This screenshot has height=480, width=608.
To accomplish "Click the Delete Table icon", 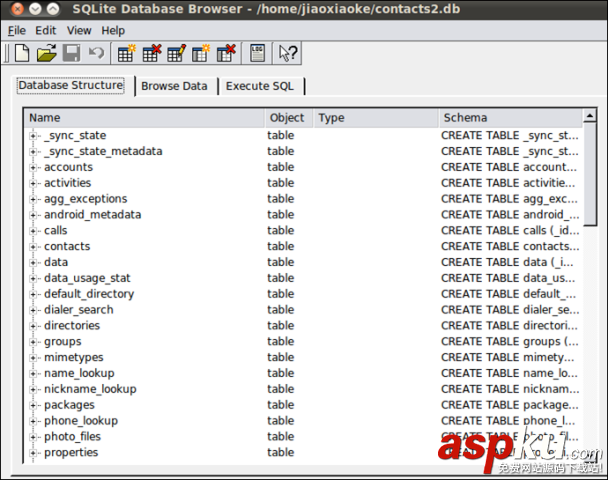I will click(152, 53).
